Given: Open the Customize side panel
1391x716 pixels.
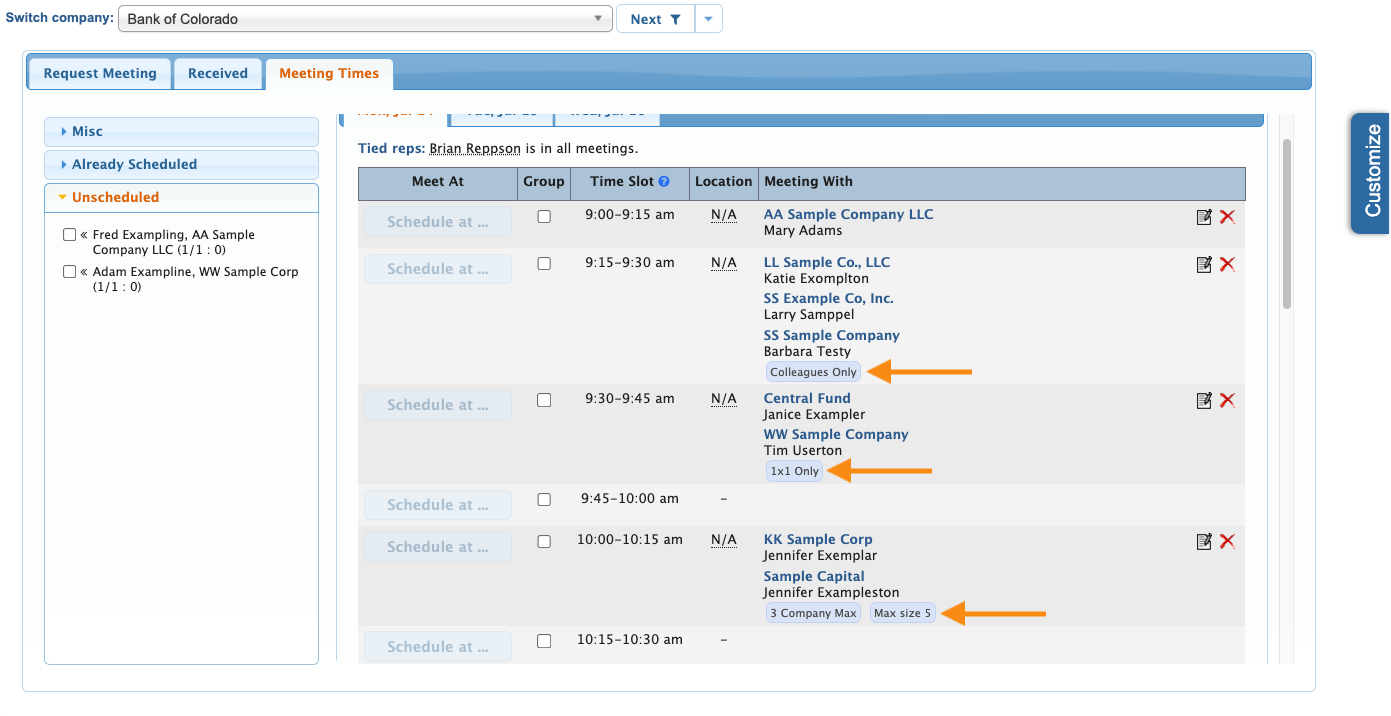Looking at the screenshot, I should point(1371,172).
